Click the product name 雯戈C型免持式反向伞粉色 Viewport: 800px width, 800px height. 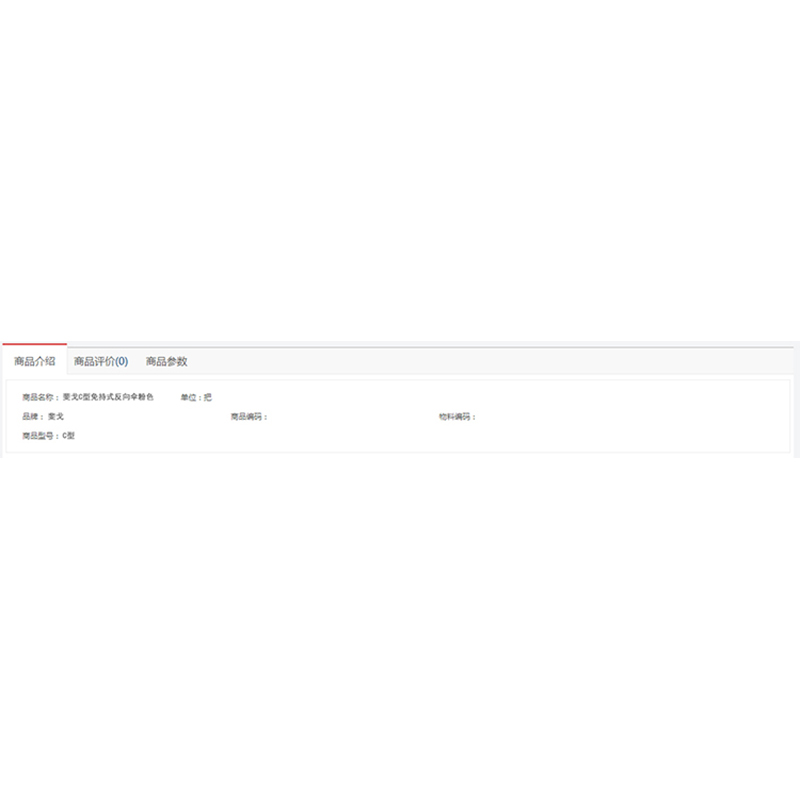pyautogui.click(x=108, y=397)
